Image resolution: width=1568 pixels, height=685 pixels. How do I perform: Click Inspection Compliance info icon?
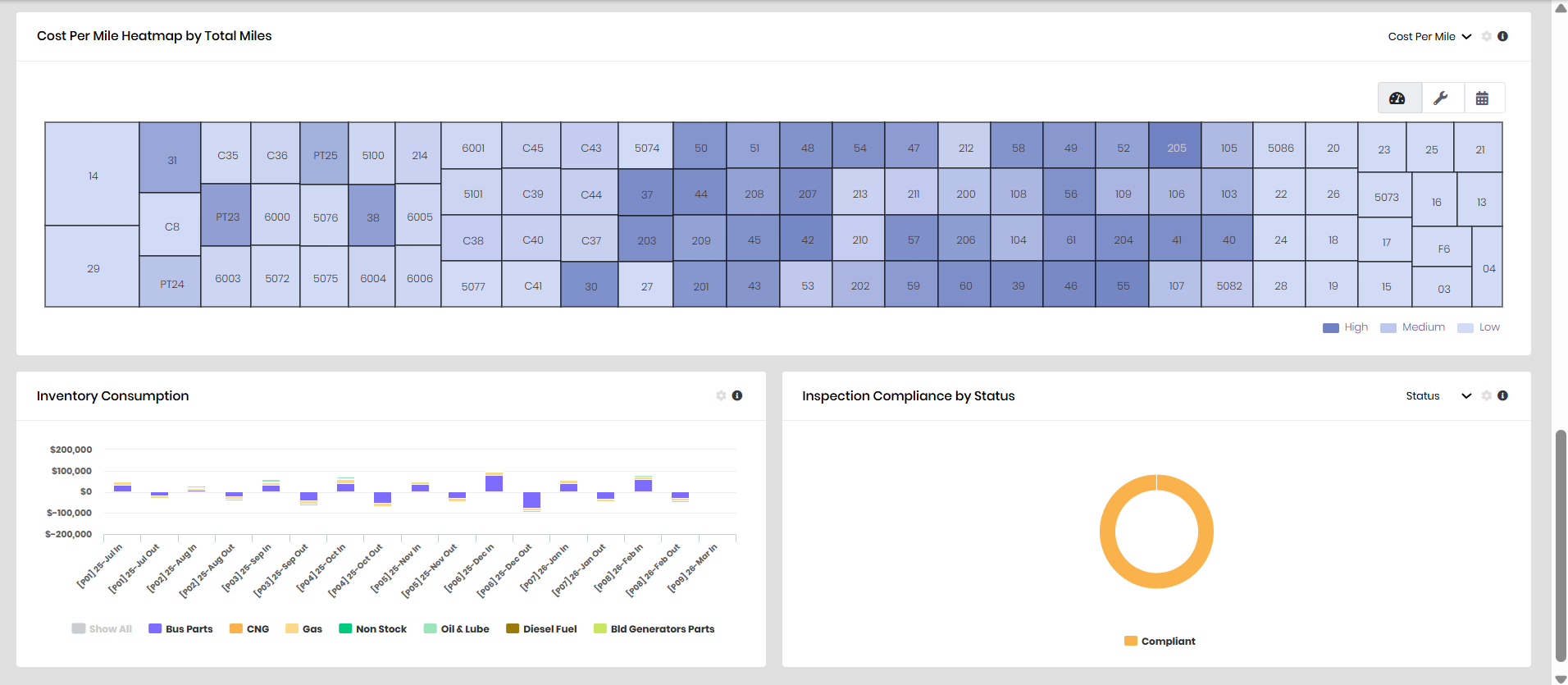(x=1502, y=395)
